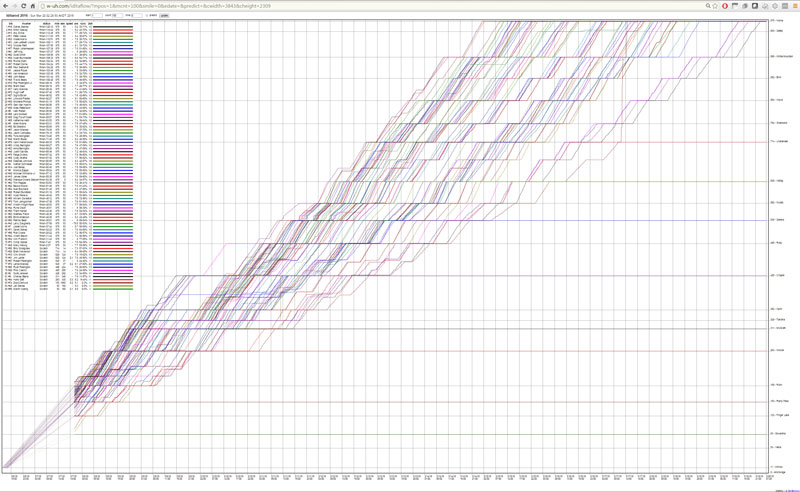Open the browser home page icon
This screenshot has height=492, width=800.
click(x=33, y=6)
